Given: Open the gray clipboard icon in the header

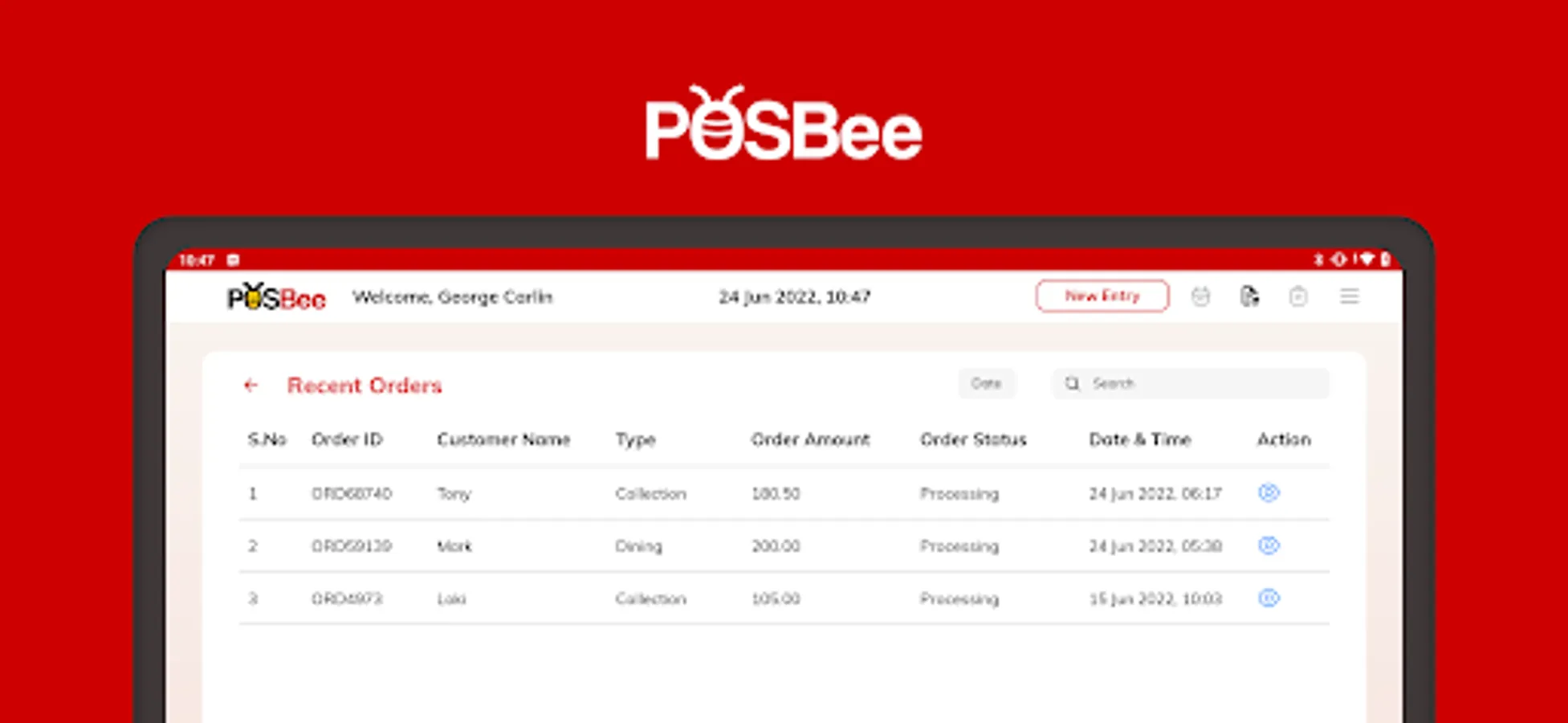Looking at the screenshot, I should [x=1298, y=296].
